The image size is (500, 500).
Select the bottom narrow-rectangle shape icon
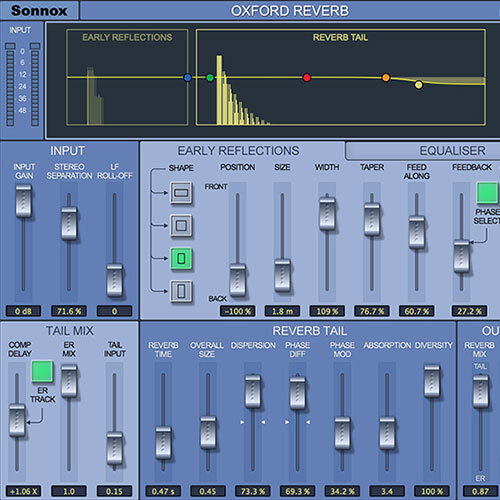coord(181,291)
